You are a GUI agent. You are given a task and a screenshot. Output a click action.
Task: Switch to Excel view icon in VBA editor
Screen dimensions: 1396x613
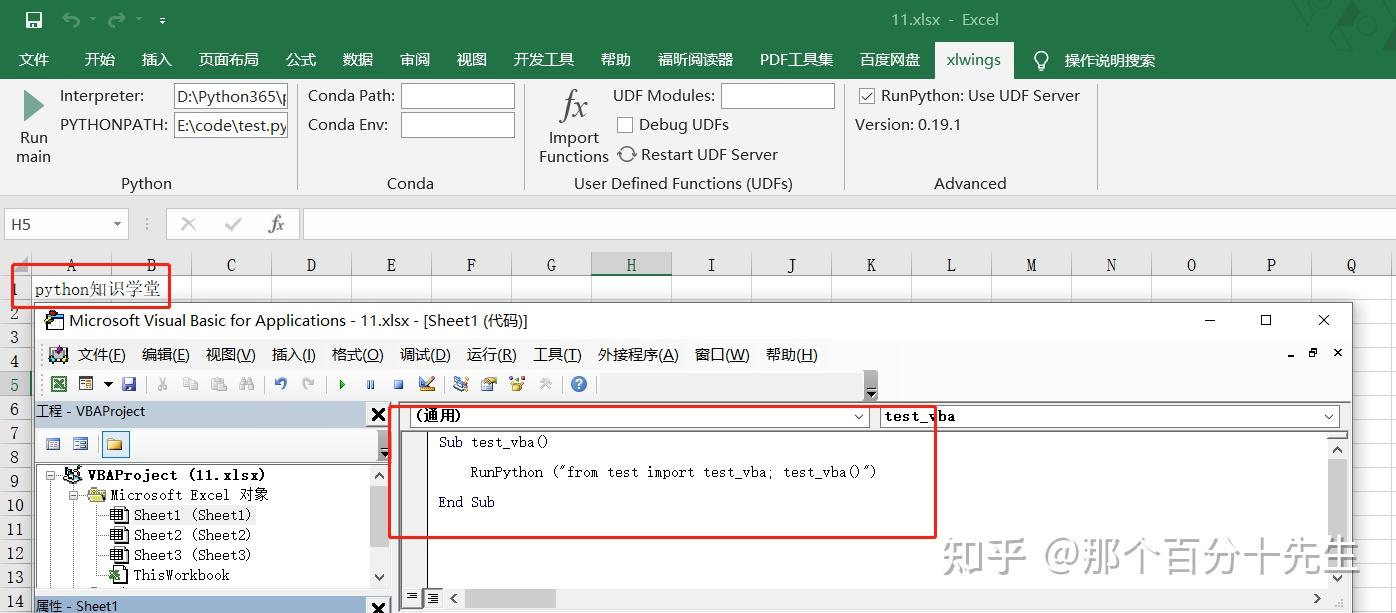pyautogui.click(x=58, y=383)
